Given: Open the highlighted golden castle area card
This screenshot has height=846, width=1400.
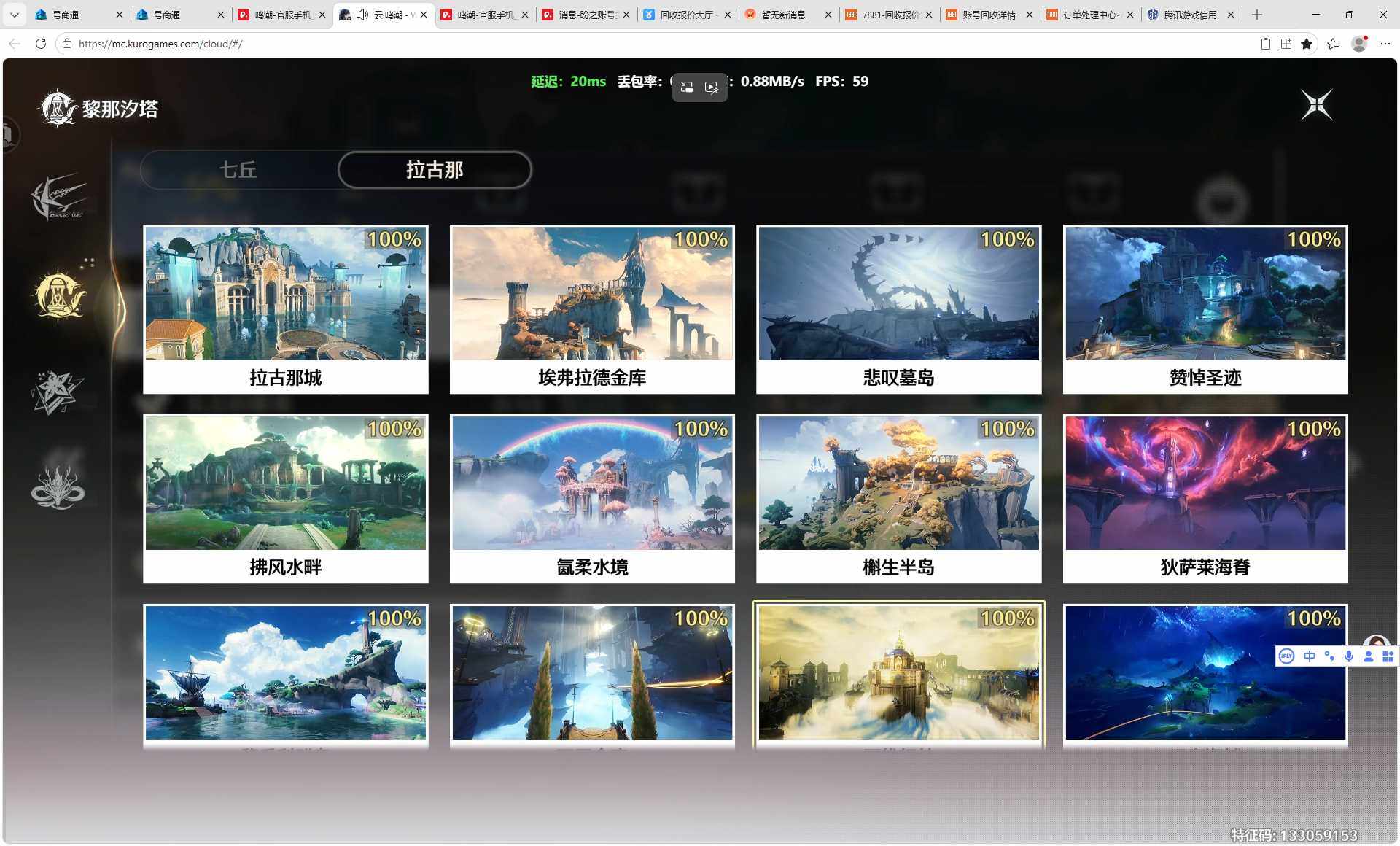Looking at the screenshot, I should tap(899, 675).
